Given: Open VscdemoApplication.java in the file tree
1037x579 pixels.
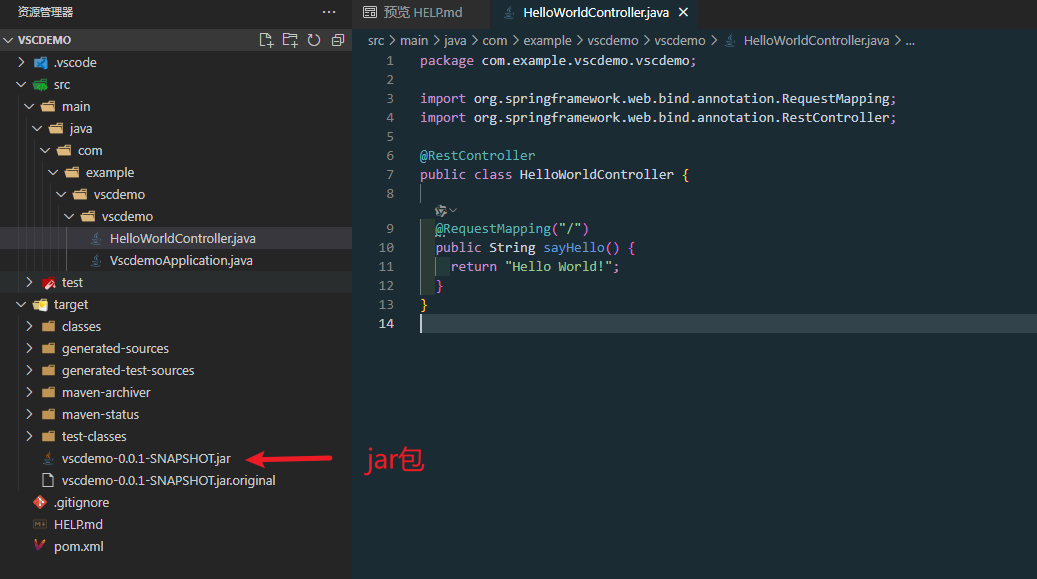Looking at the screenshot, I should click(x=181, y=260).
